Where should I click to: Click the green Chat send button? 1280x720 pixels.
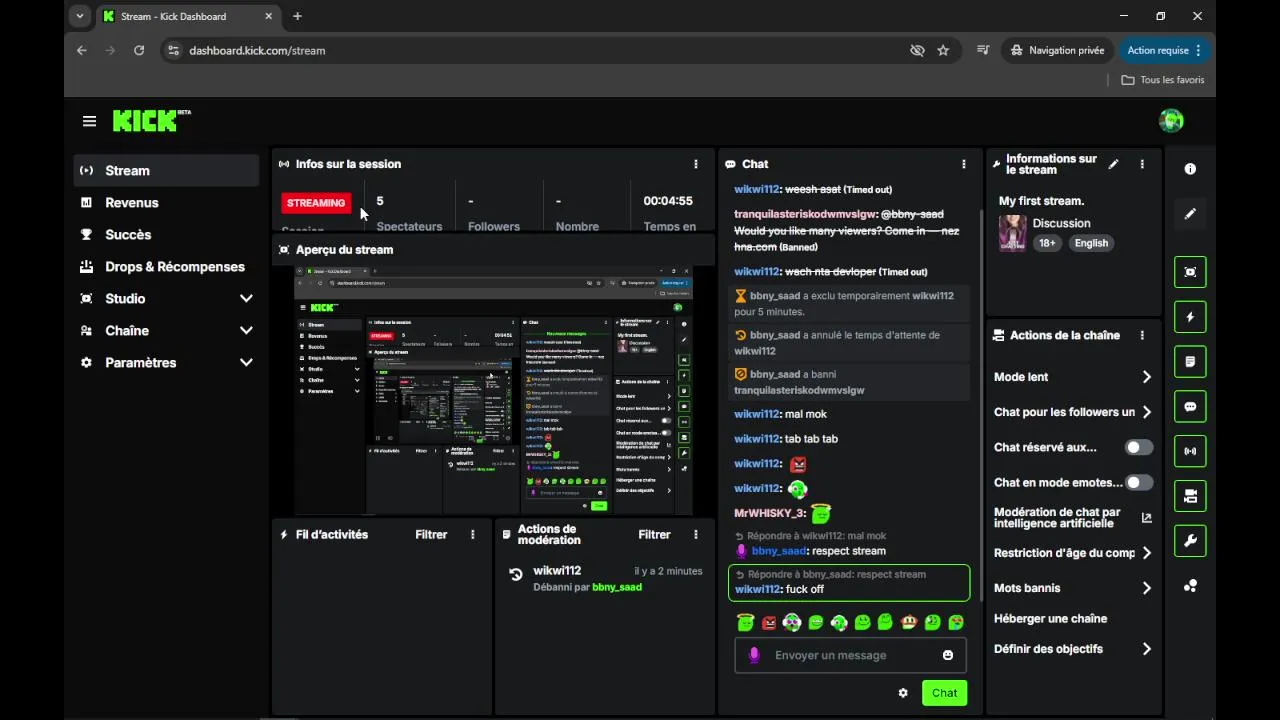pyautogui.click(x=944, y=693)
